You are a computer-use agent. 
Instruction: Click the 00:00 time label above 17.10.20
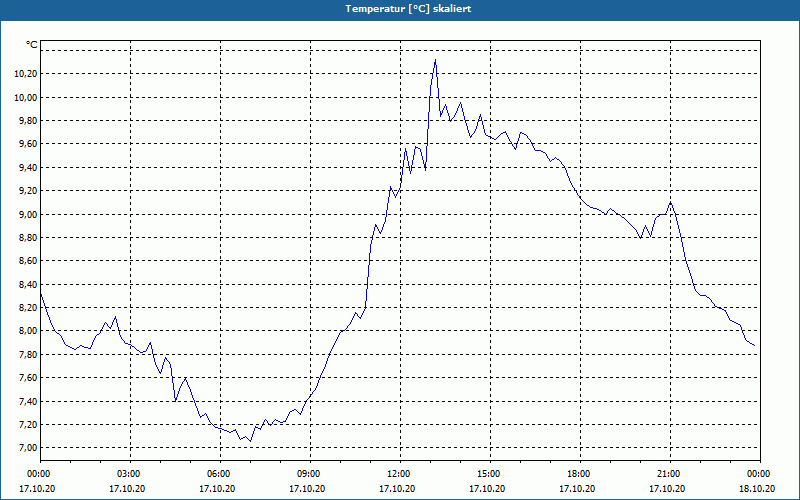(38, 474)
